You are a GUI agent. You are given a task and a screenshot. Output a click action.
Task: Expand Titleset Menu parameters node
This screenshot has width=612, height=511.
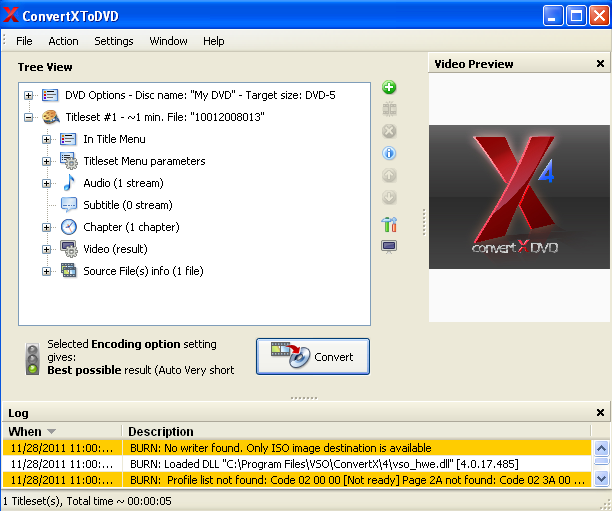coord(46,161)
